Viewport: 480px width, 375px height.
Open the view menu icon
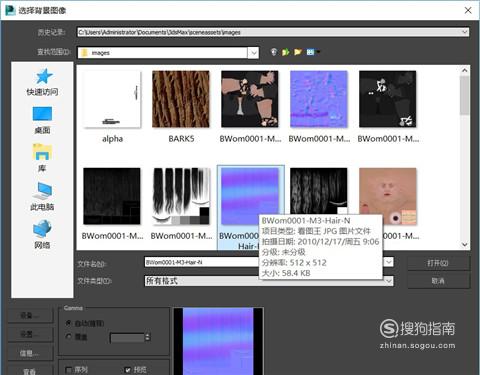click(x=312, y=52)
